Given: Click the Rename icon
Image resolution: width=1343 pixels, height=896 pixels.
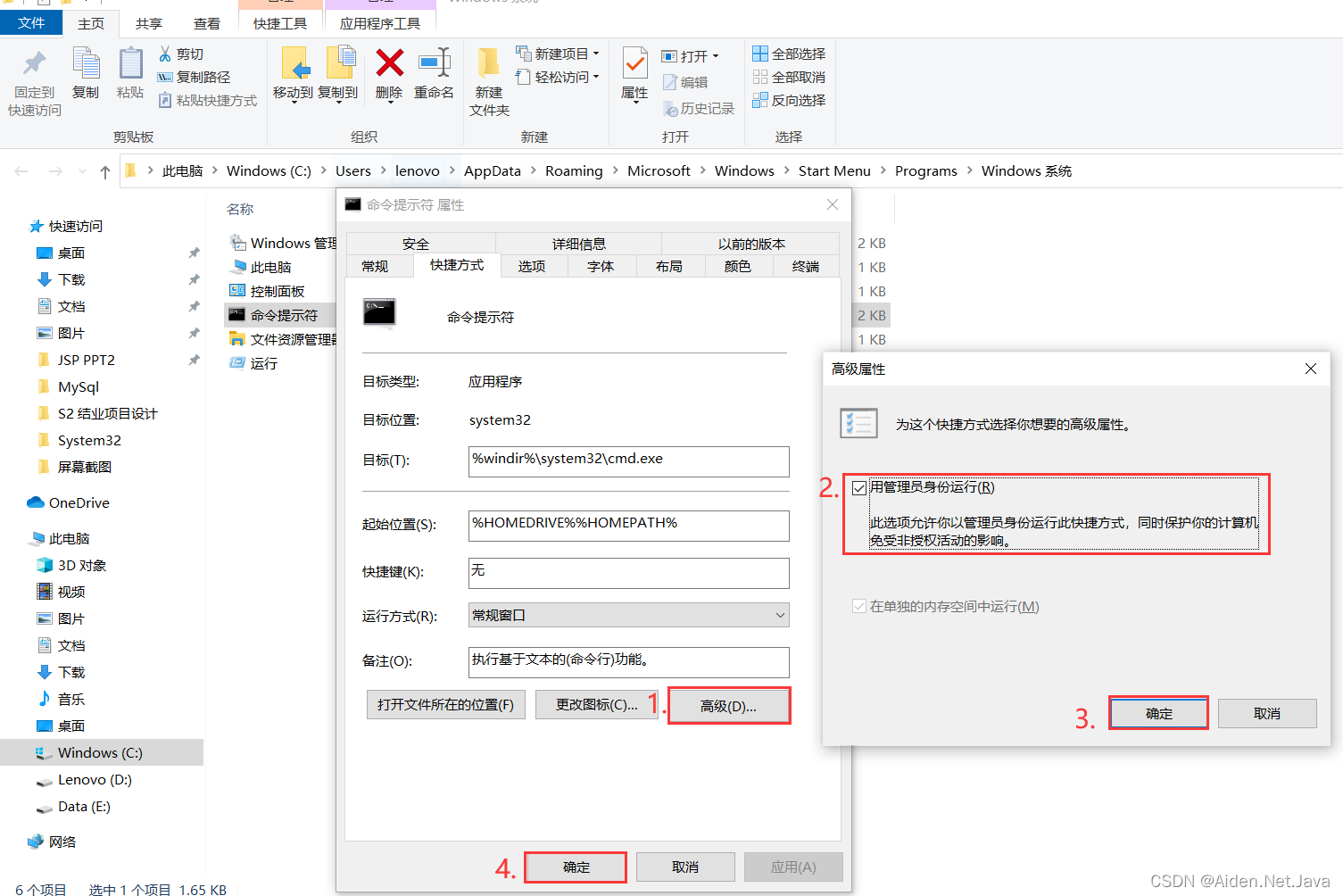Looking at the screenshot, I should (x=435, y=63).
